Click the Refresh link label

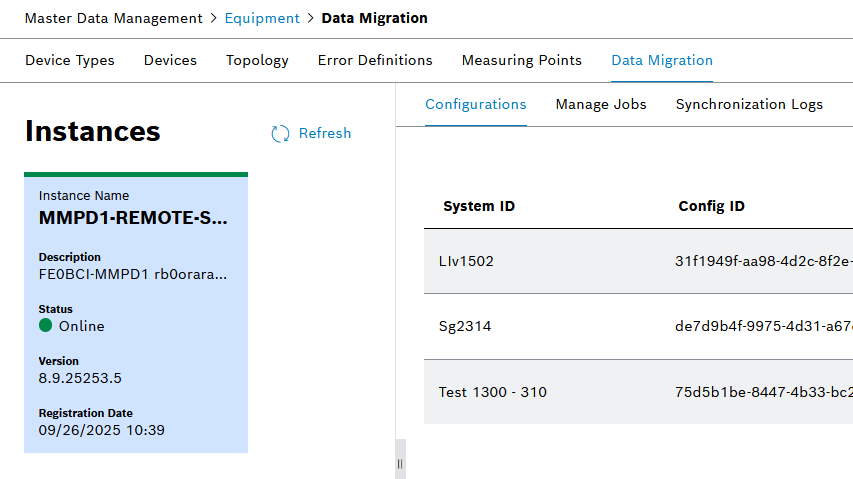pyautogui.click(x=325, y=133)
